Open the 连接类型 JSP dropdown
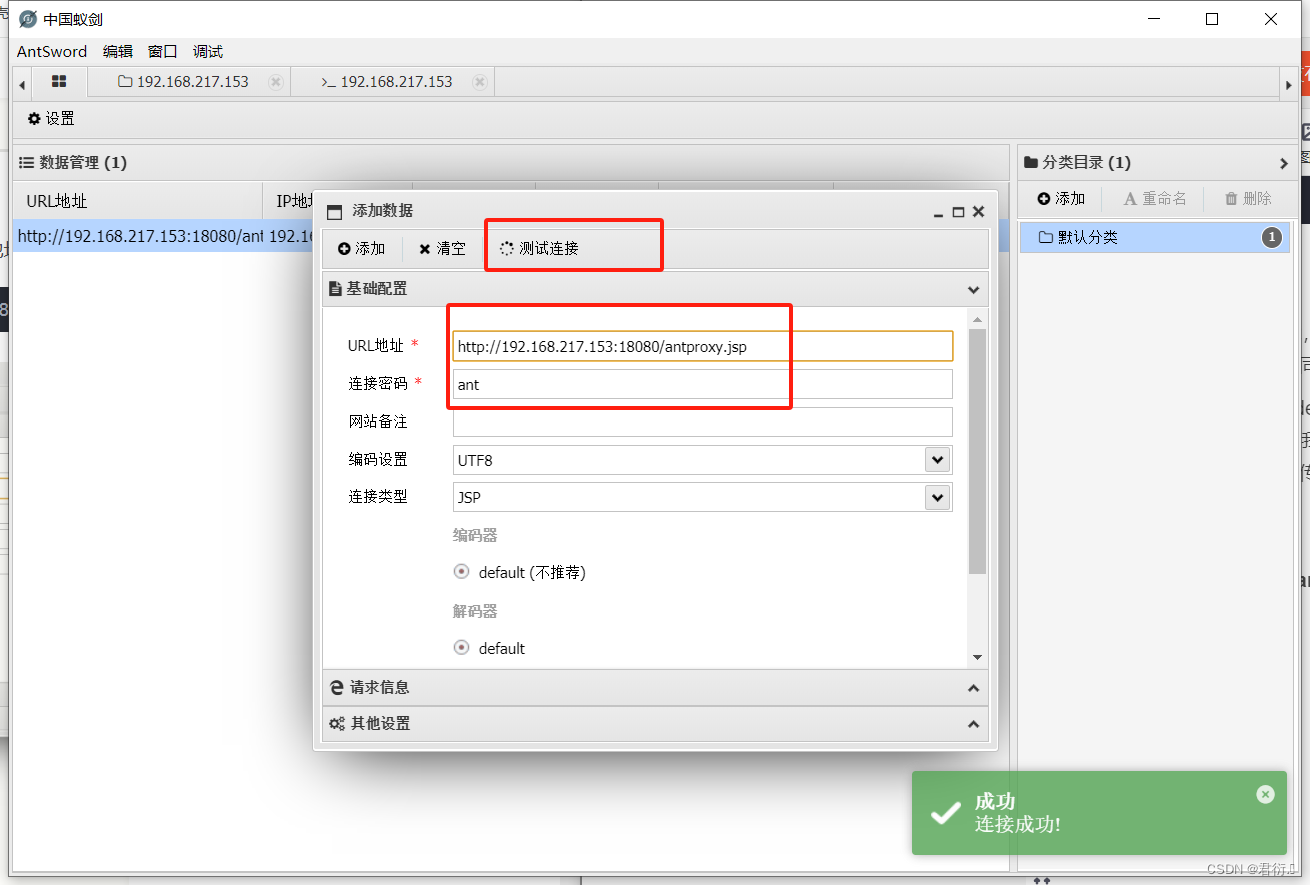 [x=937, y=497]
